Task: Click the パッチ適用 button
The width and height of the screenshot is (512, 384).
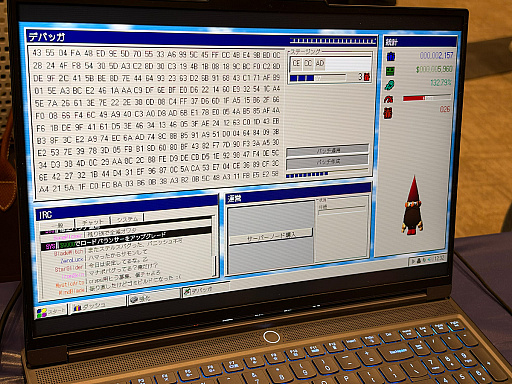Action: [x=328, y=151]
